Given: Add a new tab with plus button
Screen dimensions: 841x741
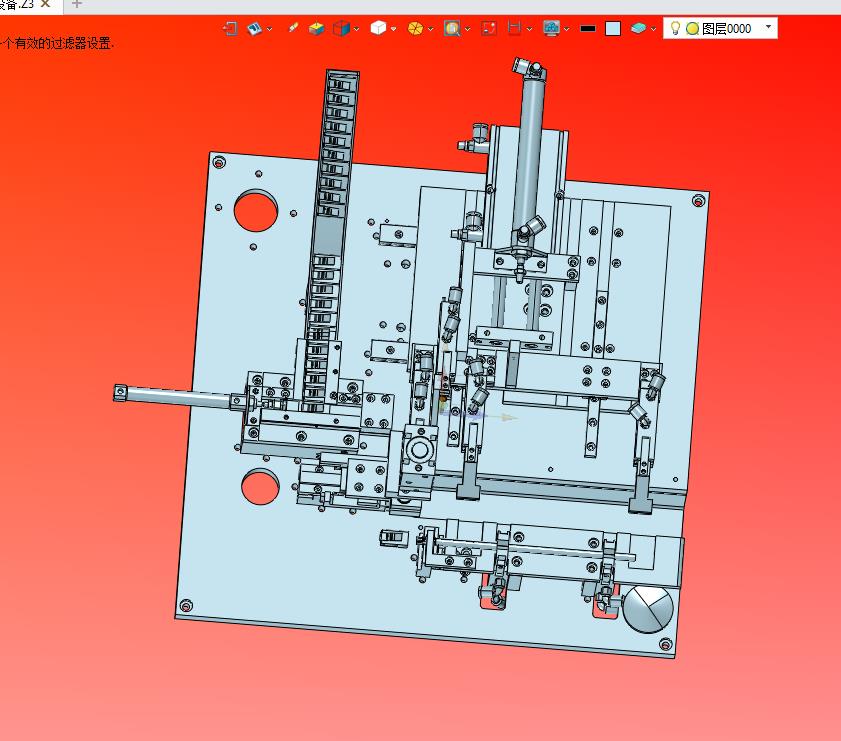Looking at the screenshot, I should tap(77, 4).
